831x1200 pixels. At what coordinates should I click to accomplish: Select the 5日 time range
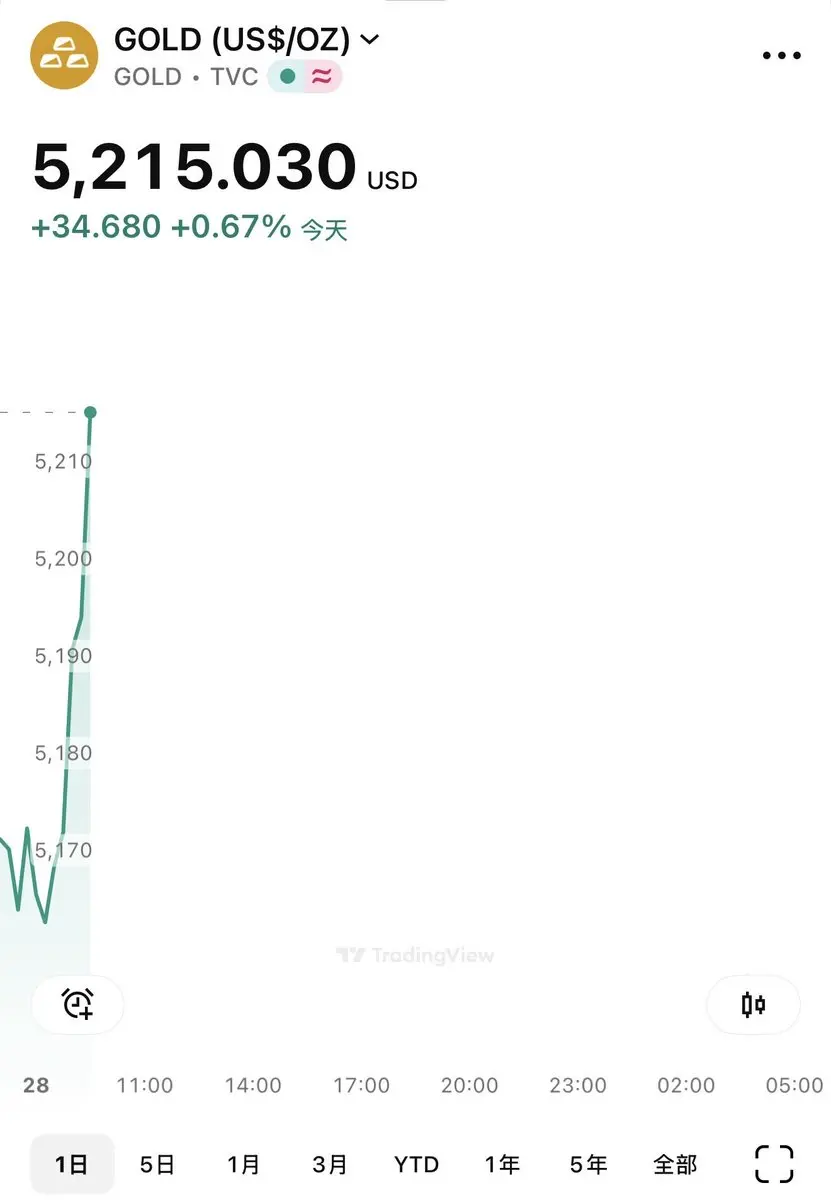click(157, 1164)
